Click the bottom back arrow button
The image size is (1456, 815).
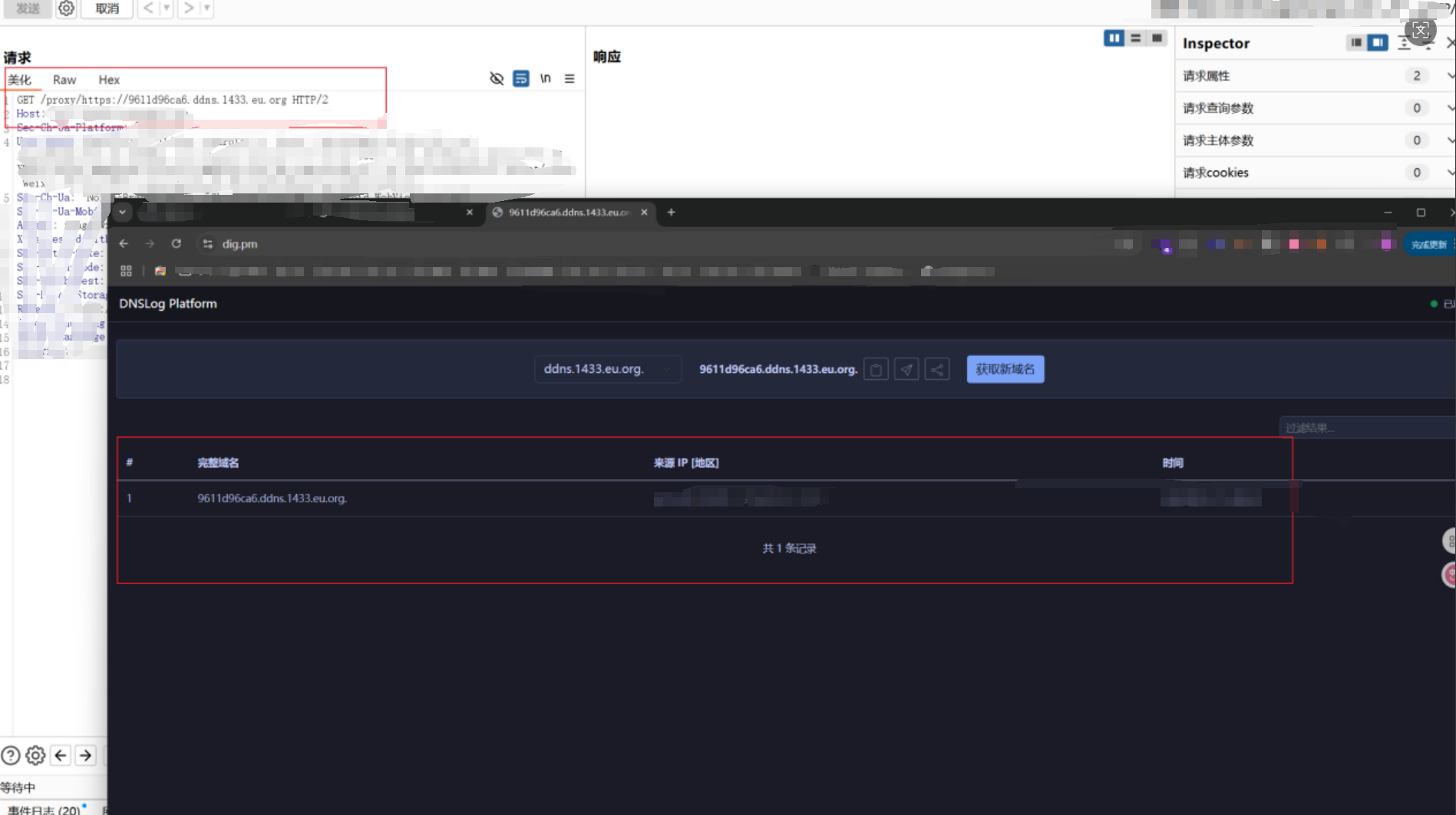point(61,755)
